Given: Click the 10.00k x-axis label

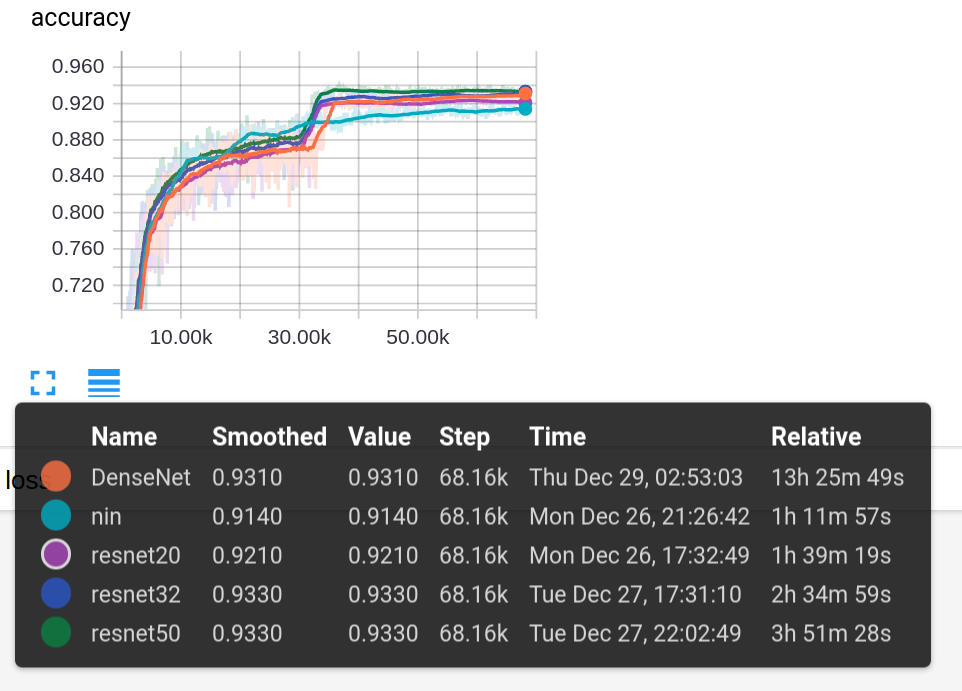Looking at the screenshot, I should 181,338.
